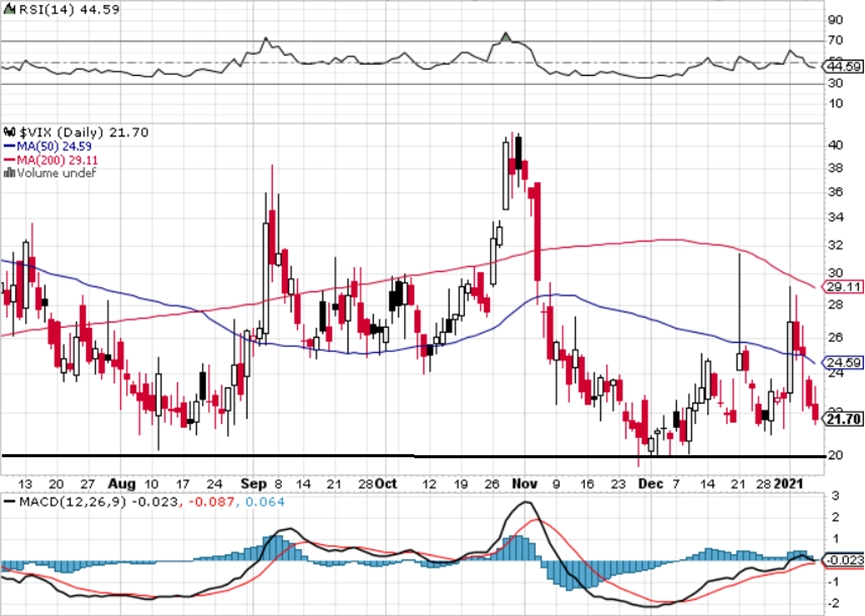Click the Nov label on the date axis
Viewport: 865px width, 616px height.
[525, 484]
